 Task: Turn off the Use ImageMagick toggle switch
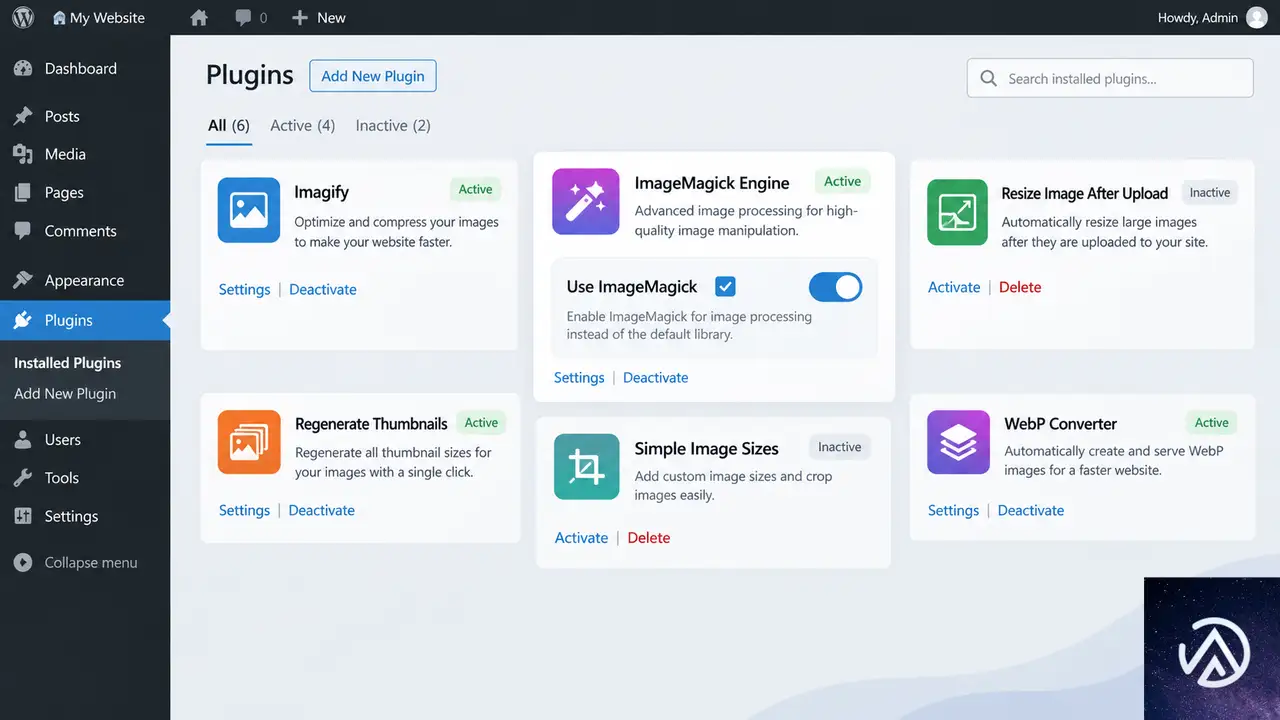(835, 287)
